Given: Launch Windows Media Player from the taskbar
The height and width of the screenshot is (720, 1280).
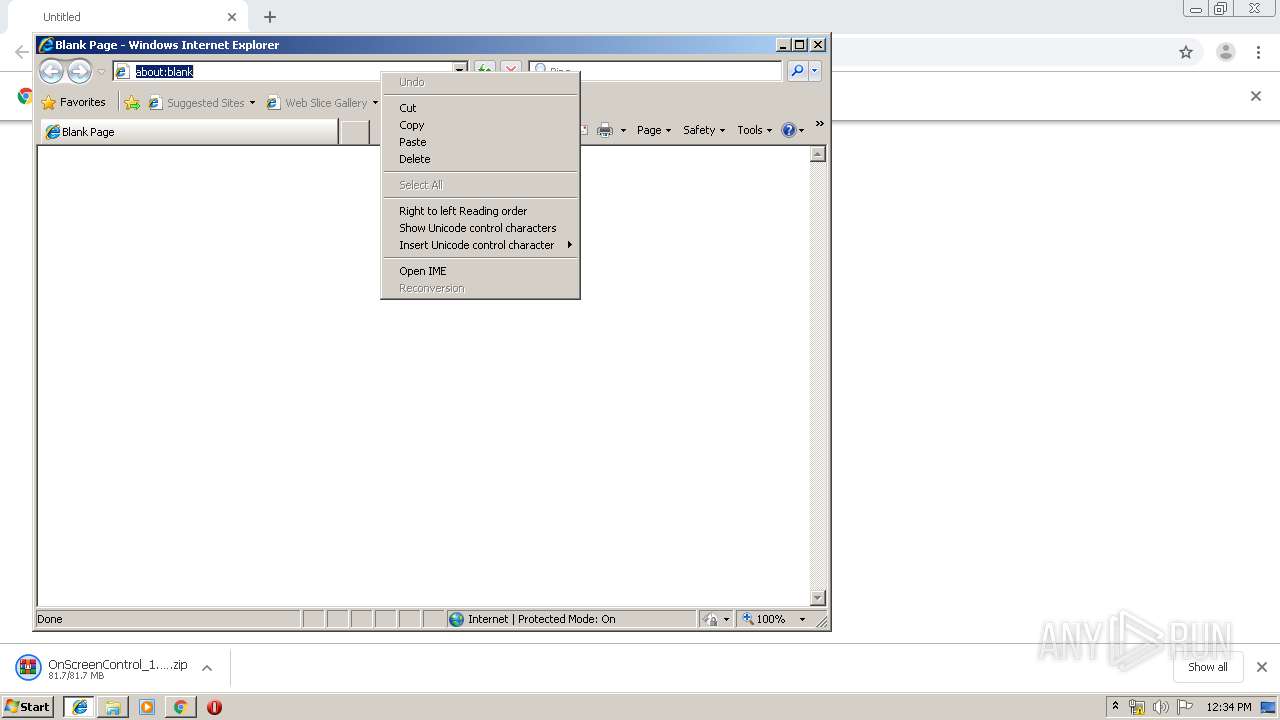Looking at the screenshot, I should (x=147, y=707).
